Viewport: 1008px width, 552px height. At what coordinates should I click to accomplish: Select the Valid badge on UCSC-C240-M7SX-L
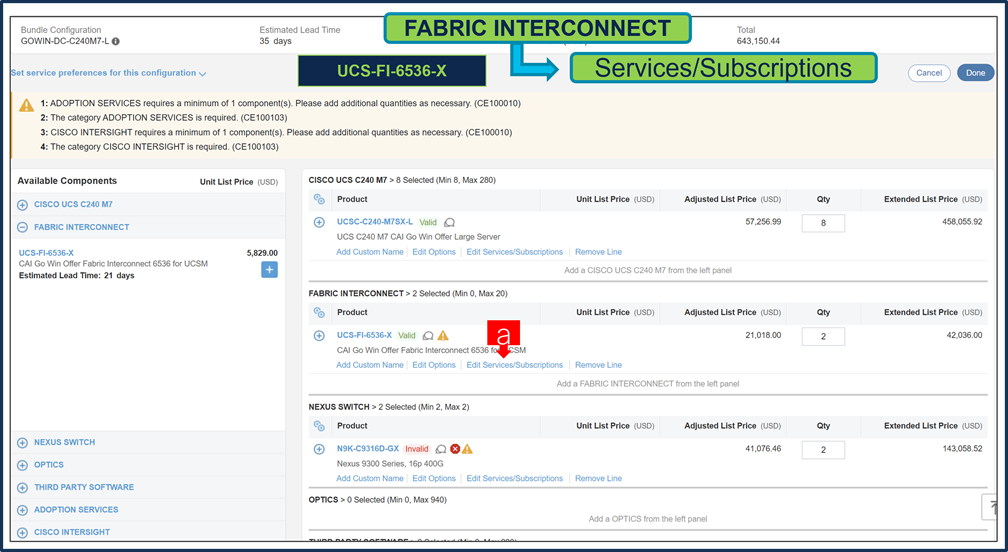click(428, 222)
